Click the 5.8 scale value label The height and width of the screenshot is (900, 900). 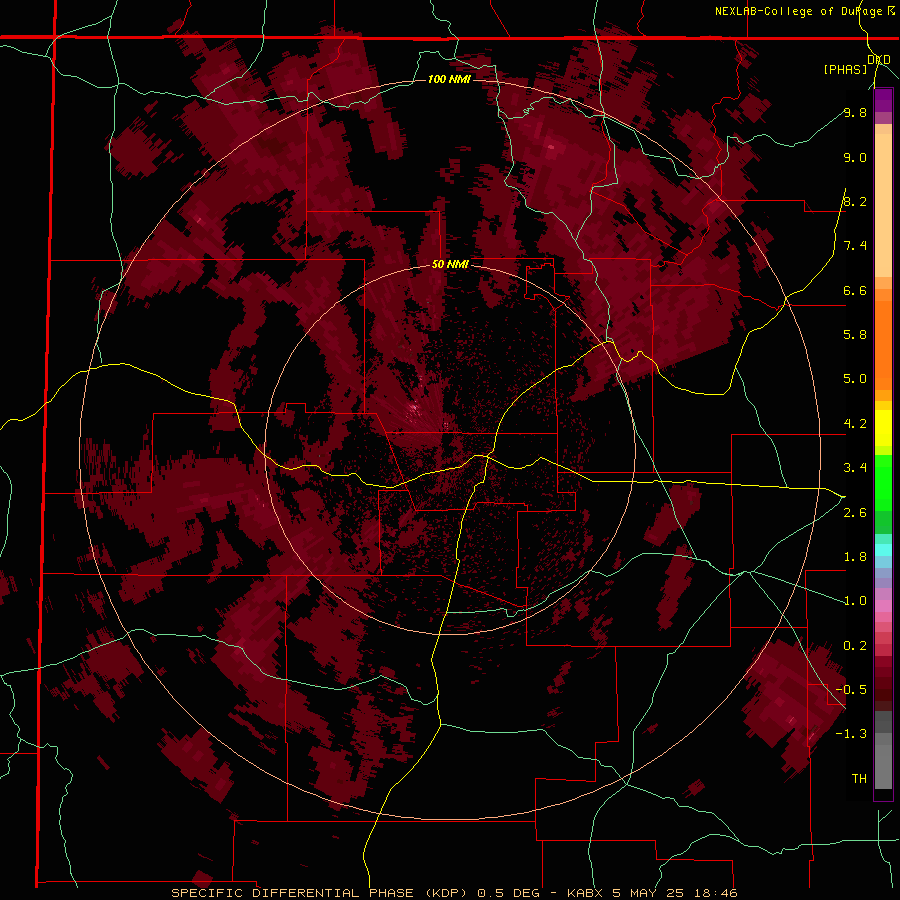(855, 335)
